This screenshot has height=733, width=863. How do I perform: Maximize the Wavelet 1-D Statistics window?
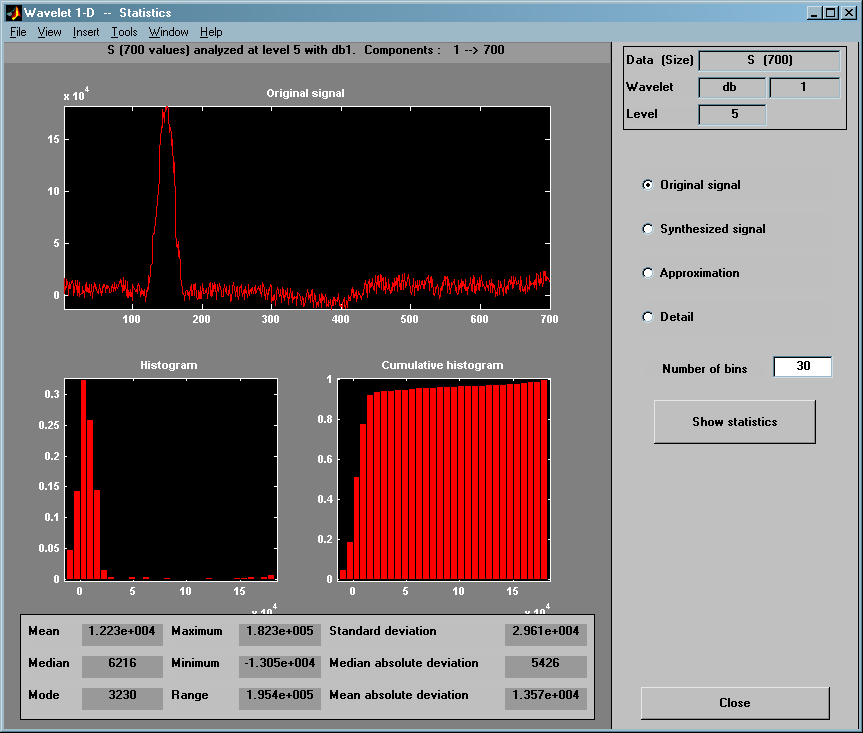click(832, 13)
